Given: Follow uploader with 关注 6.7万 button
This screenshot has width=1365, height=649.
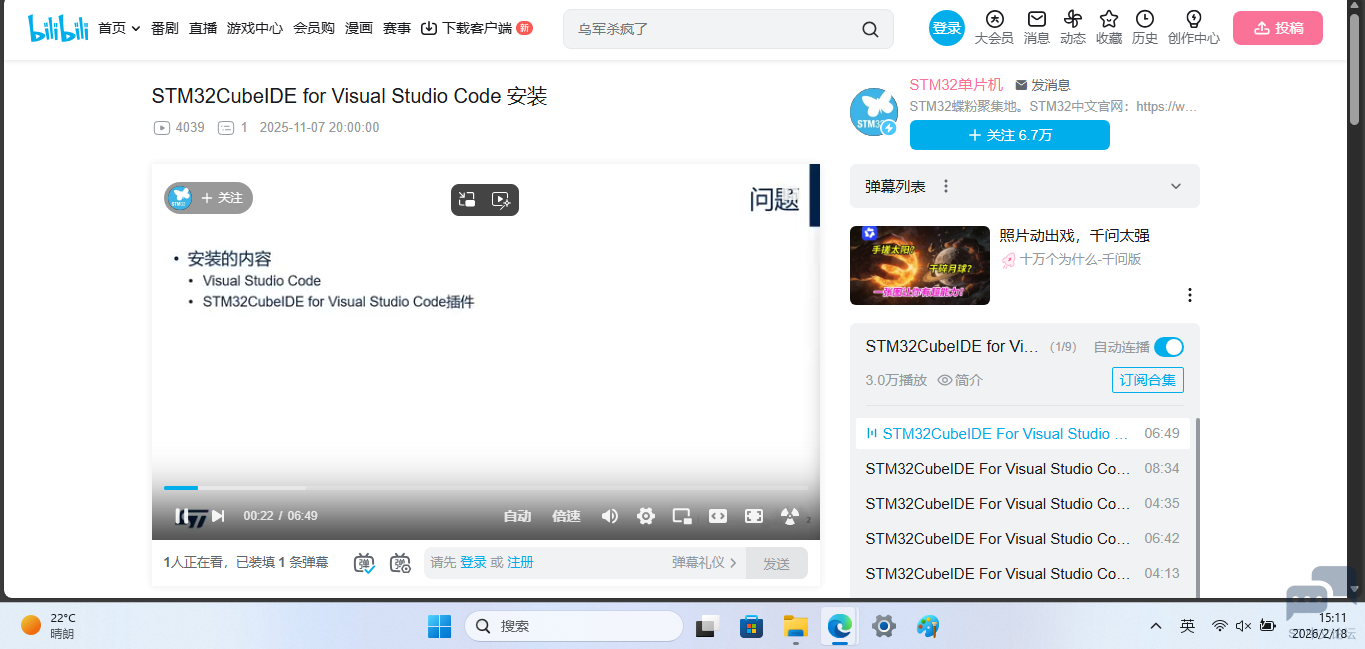Looking at the screenshot, I should point(1010,135).
